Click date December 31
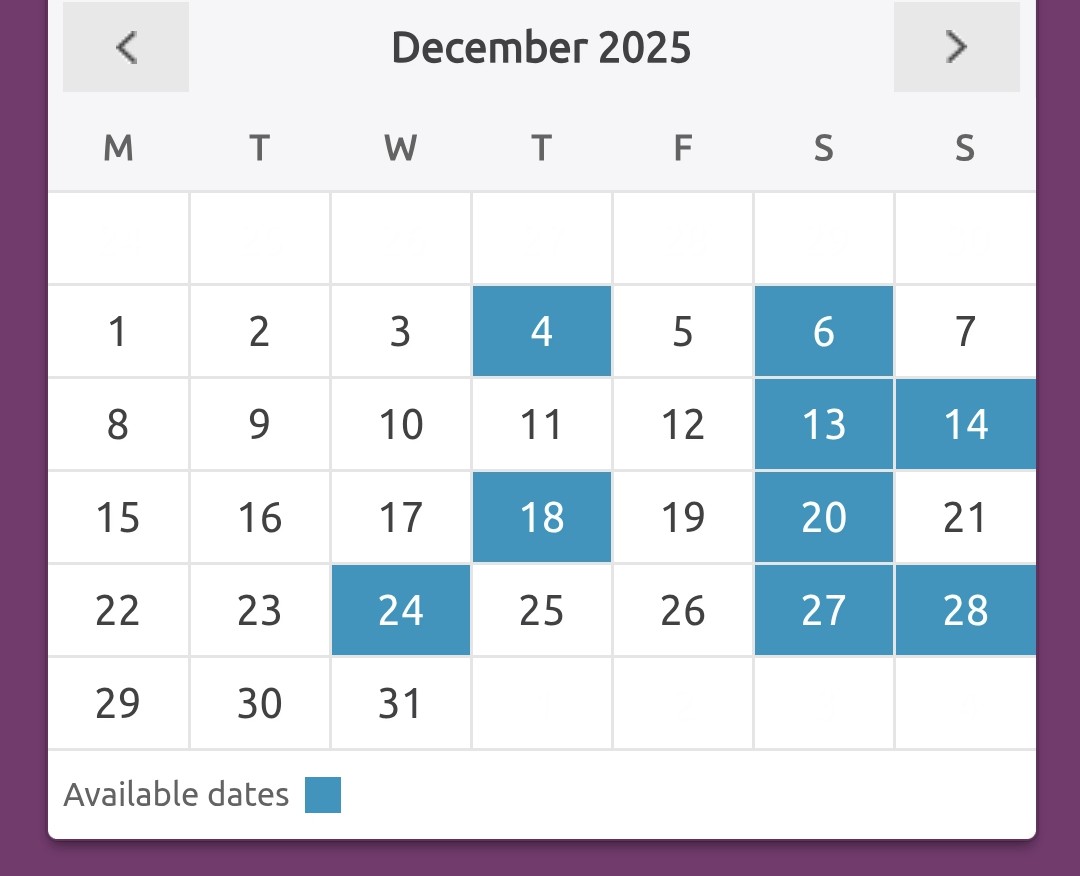The image size is (1080, 876). click(400, 703)
